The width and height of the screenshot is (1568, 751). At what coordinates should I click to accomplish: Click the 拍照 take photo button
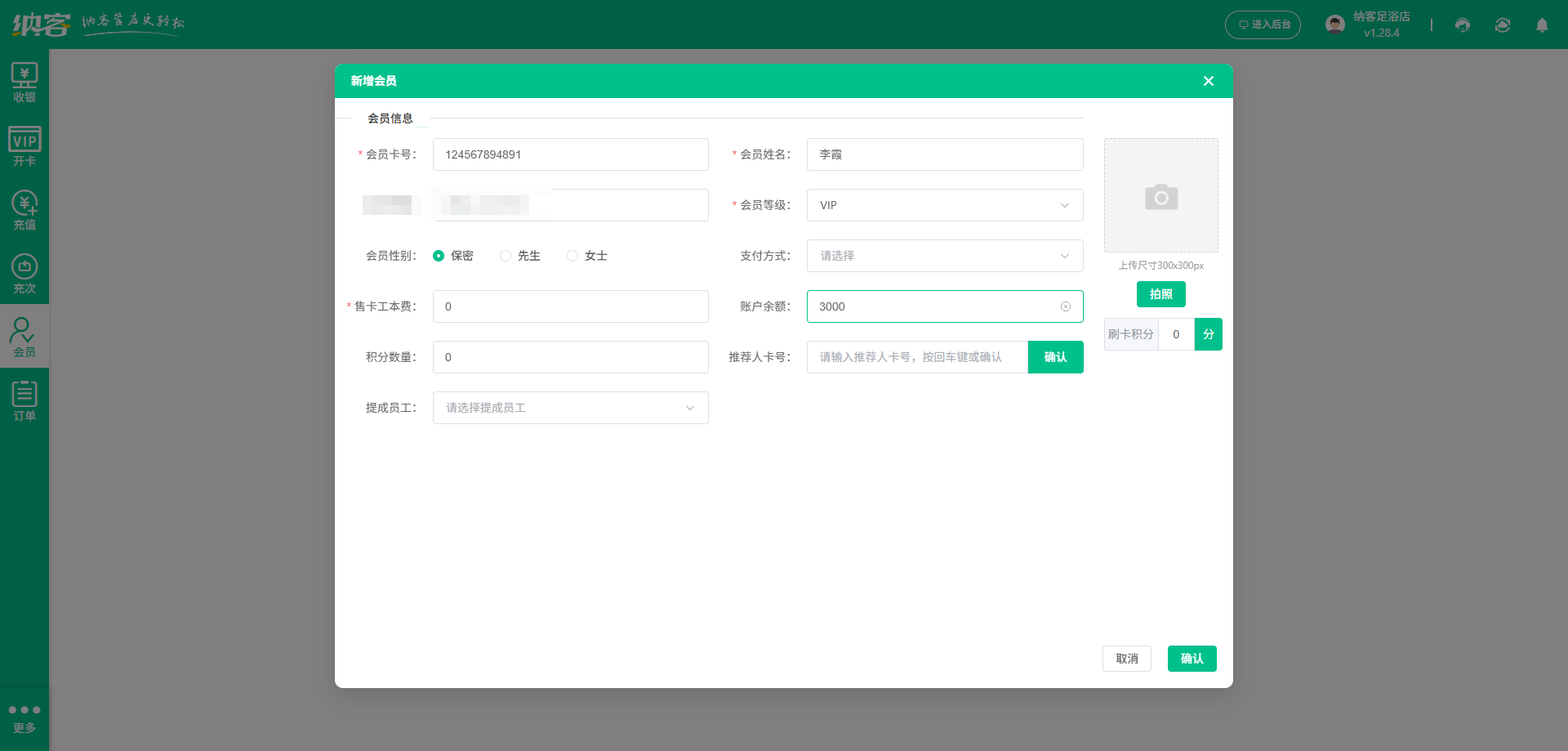tap(1160, 294)
